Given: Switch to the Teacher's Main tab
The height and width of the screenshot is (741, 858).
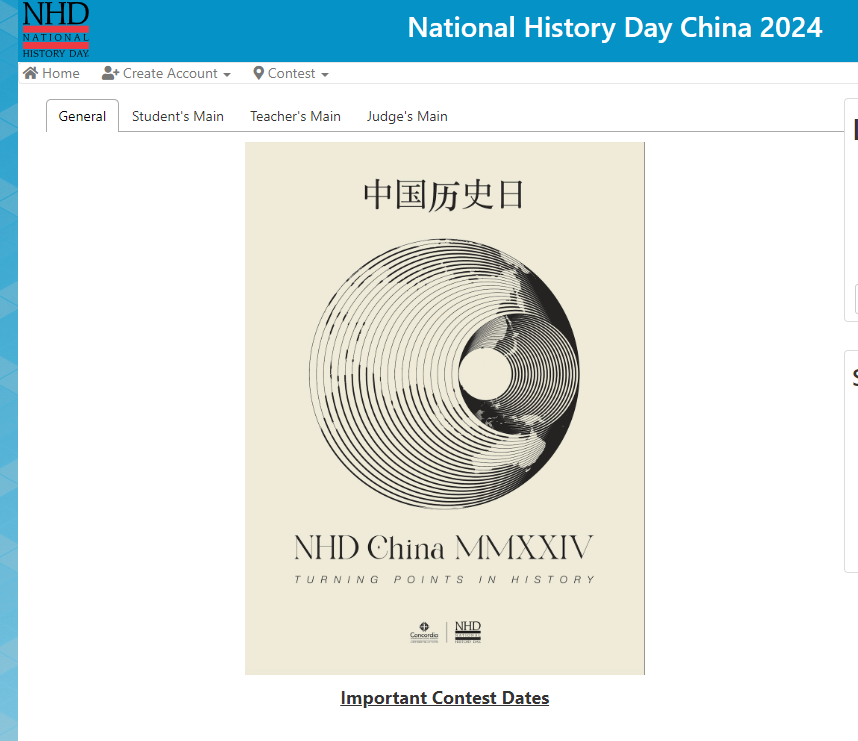Looking at the screenshot, I should click(295, 116).
